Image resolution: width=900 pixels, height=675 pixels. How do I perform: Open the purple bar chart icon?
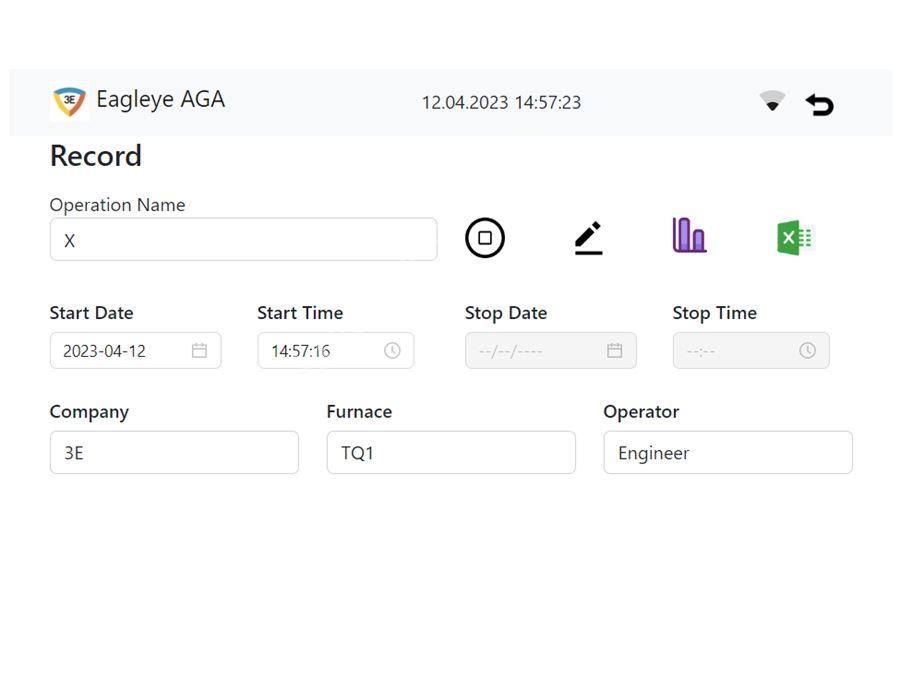click(689, 236)
